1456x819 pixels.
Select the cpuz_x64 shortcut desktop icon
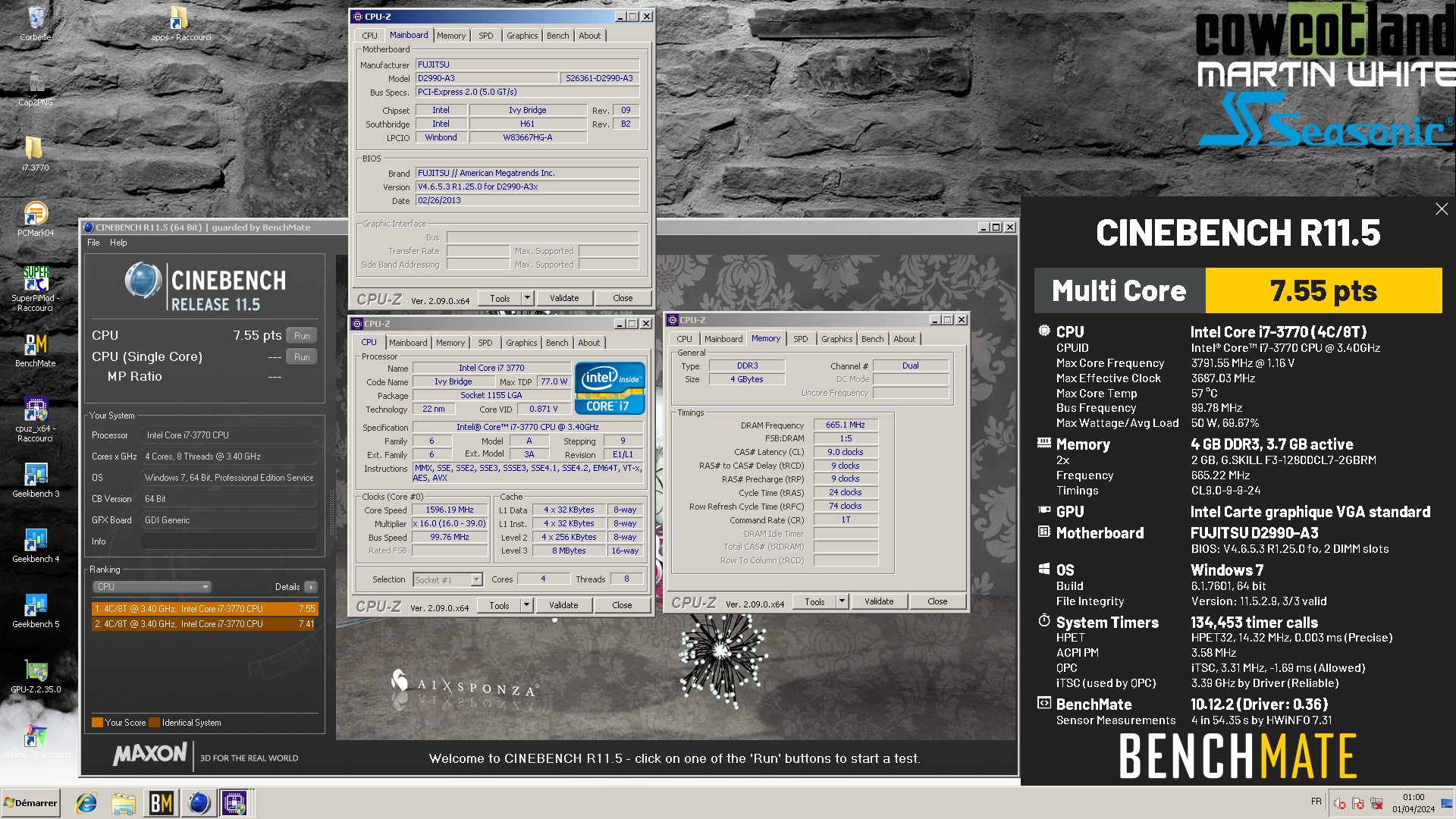(x=36, y=419)
